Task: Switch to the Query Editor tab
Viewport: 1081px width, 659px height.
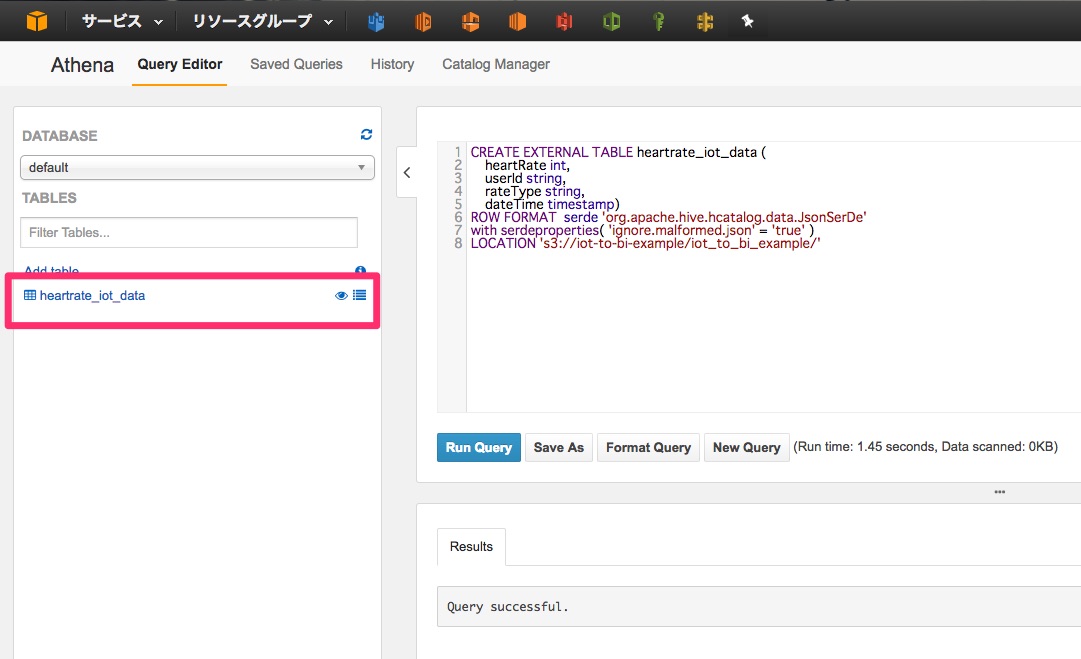Action: click(179, 64)
